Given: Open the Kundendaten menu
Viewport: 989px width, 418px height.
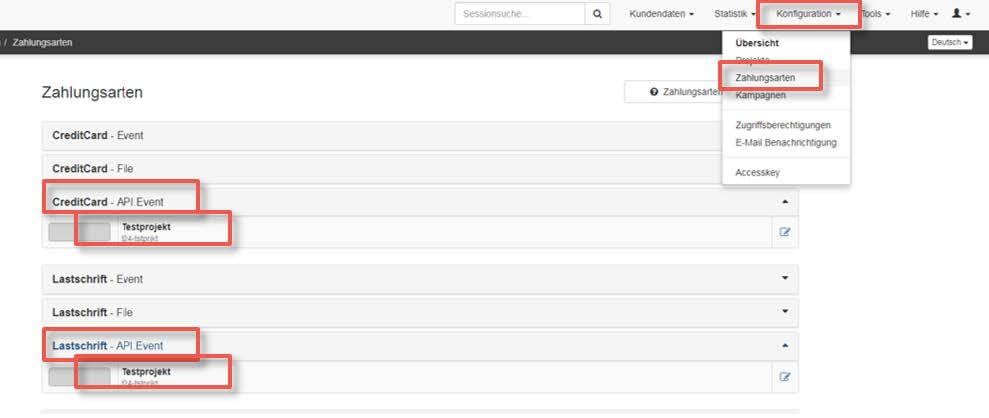Looking at the screenshot, I should tap(661, 14).
